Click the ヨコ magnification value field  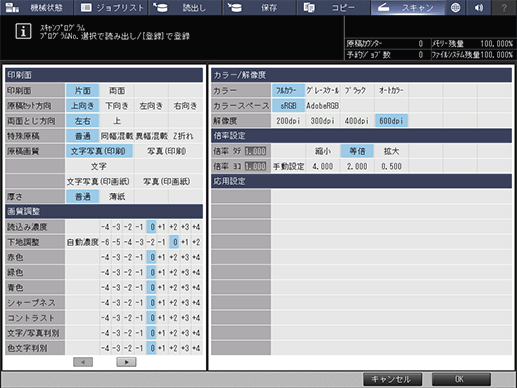pyautogui.click(x=256, y=166)
